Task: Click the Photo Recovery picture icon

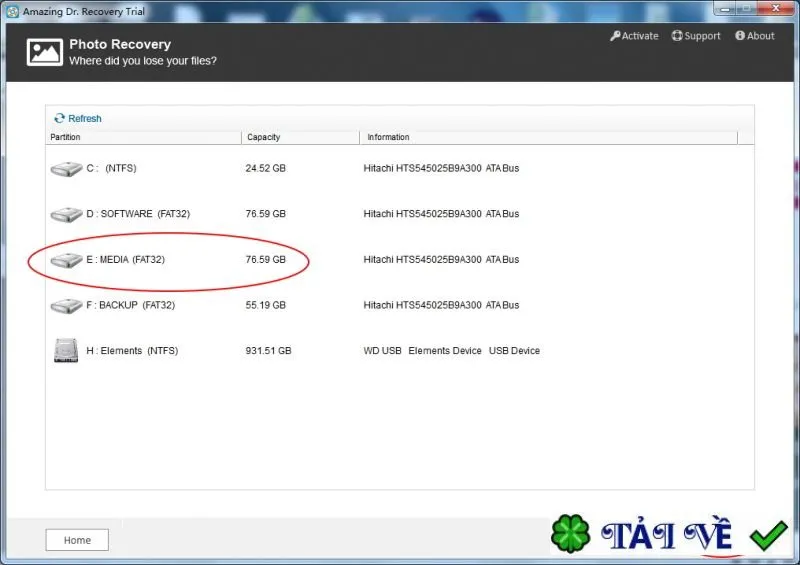Action: [x=45, y=52]
